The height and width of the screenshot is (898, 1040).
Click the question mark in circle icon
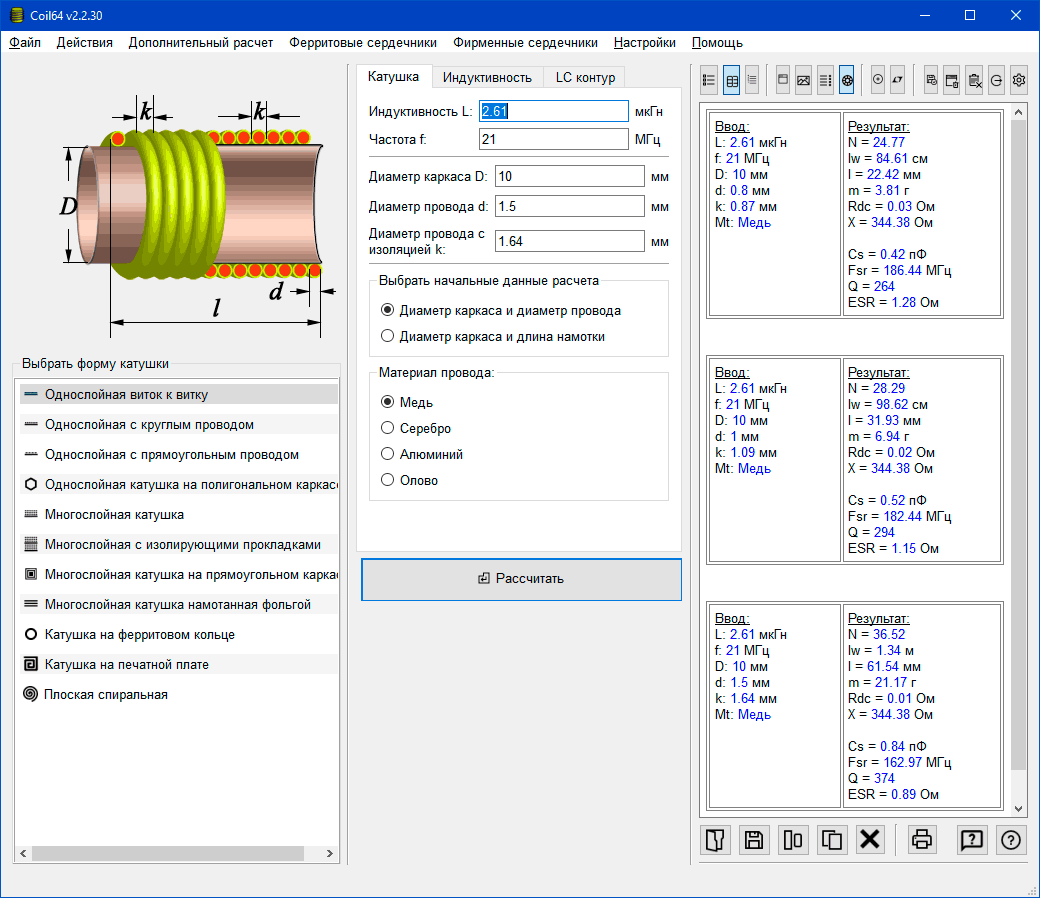click(1011, 840)
